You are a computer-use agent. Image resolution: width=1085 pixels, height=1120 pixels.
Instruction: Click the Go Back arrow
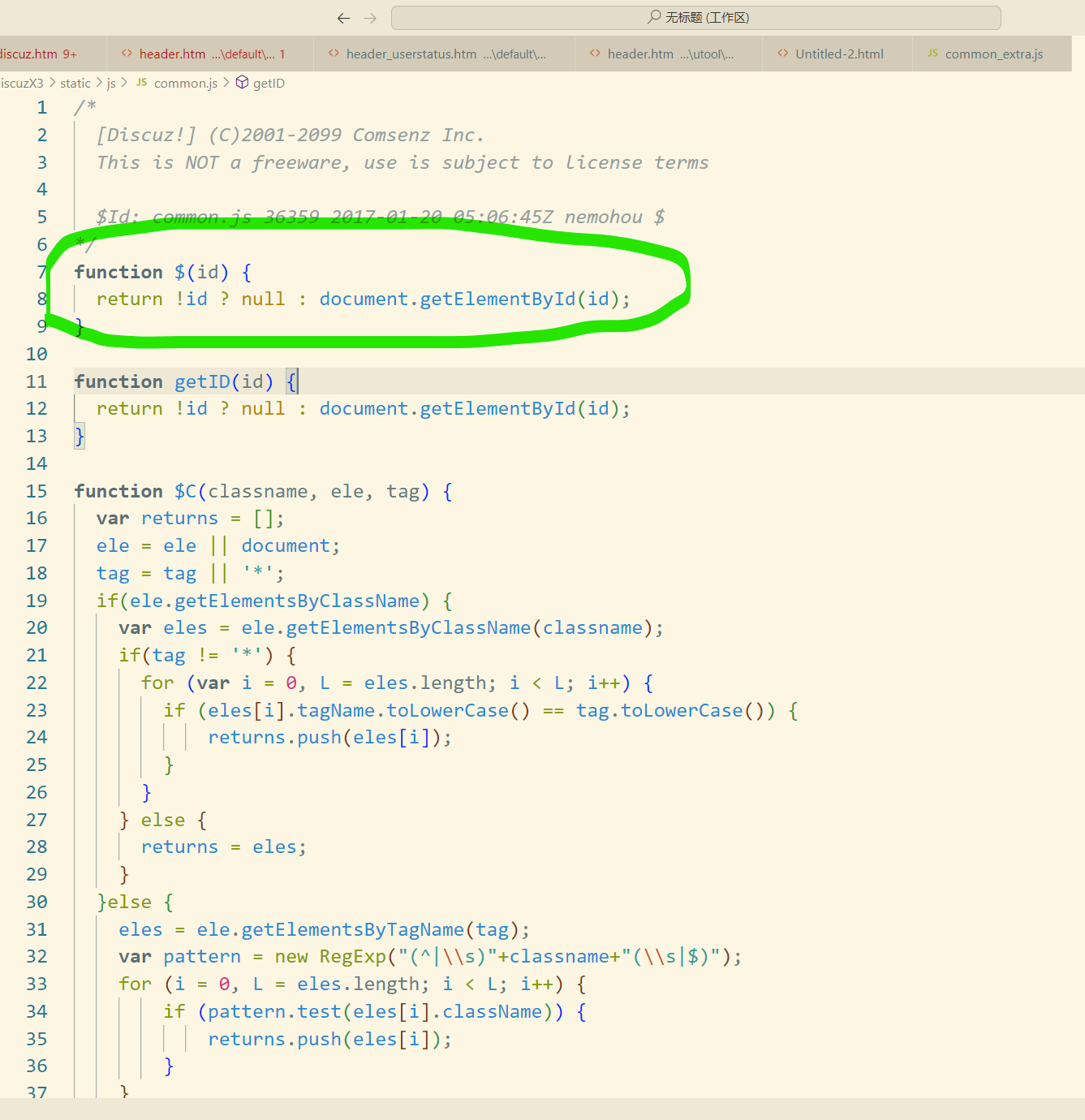coord(343,18)
